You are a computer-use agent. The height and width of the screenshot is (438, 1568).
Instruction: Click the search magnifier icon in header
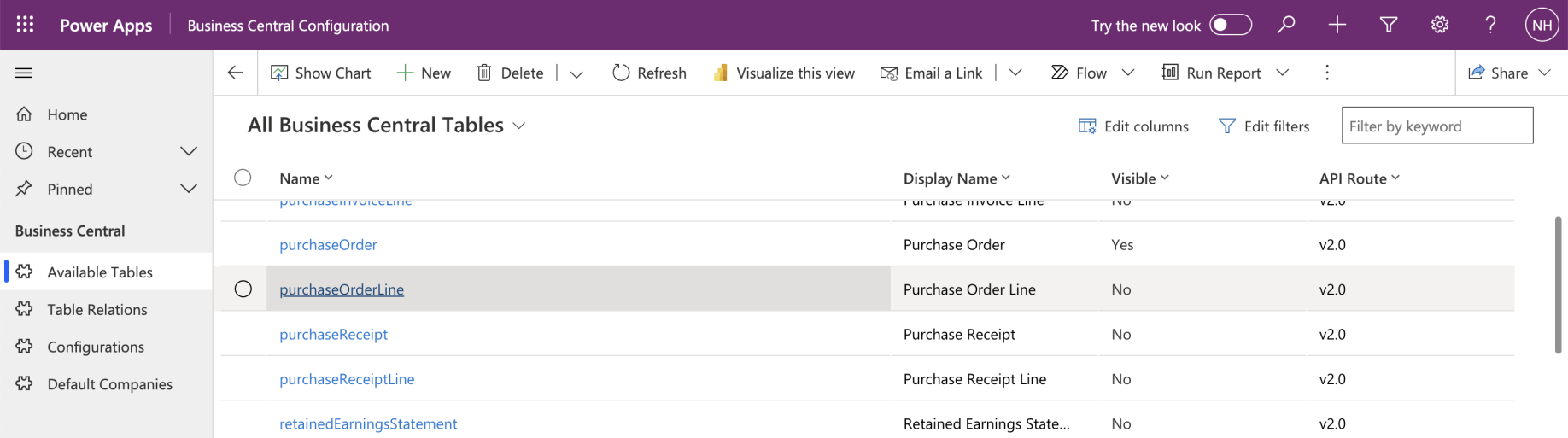(x=1286, y=25)
